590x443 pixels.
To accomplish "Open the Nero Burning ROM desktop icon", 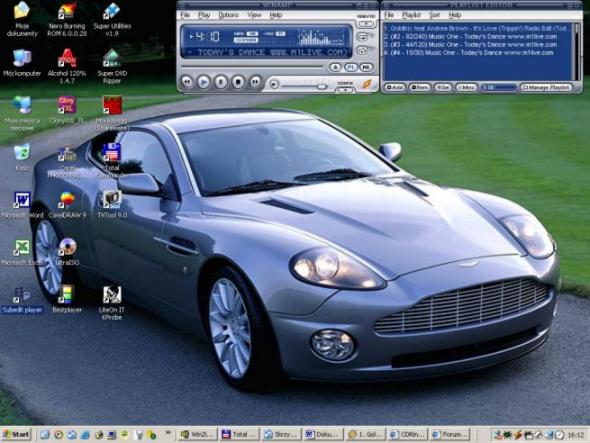I will click(67, 20).
